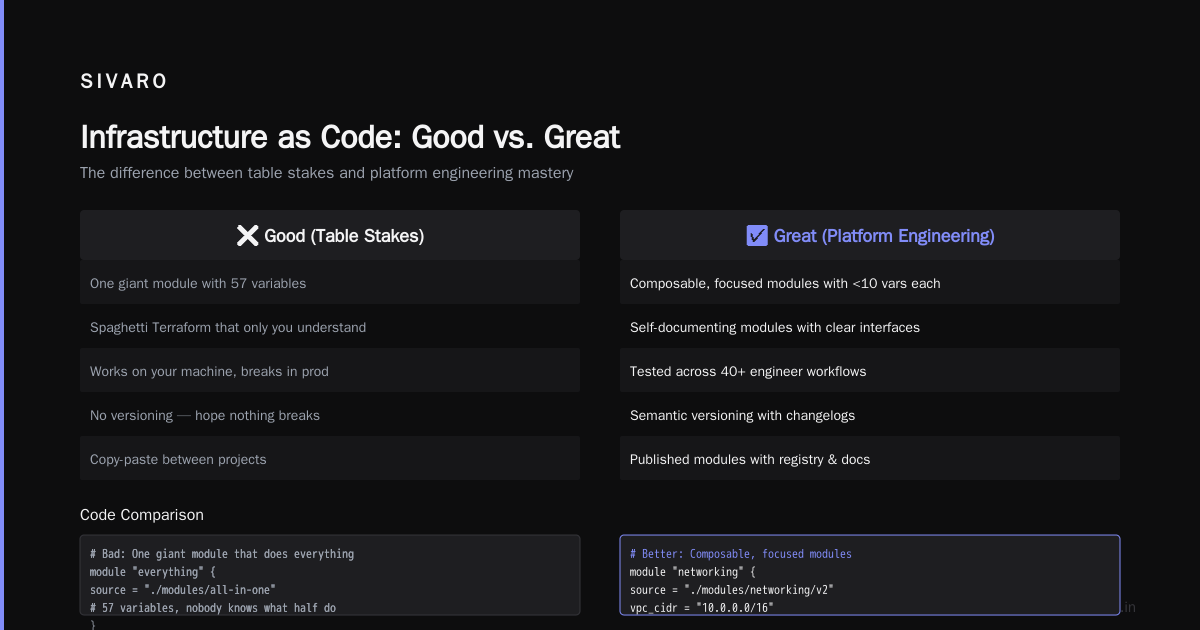Select the Self-documenting modules with clear interfaces row
Screen dimensions: 1200x630
(870, 327)
